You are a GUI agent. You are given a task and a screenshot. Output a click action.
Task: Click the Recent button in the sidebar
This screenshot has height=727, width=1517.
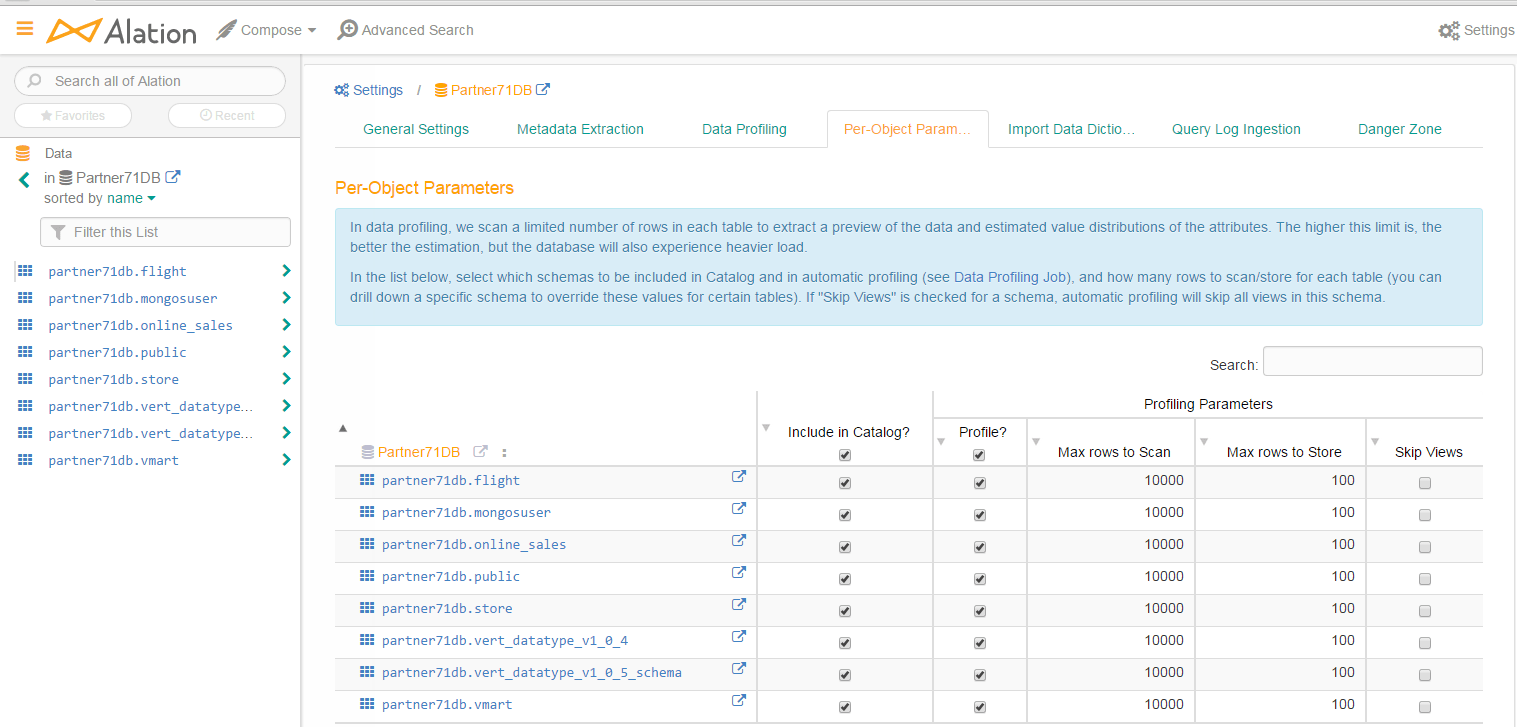click(226, 115)
